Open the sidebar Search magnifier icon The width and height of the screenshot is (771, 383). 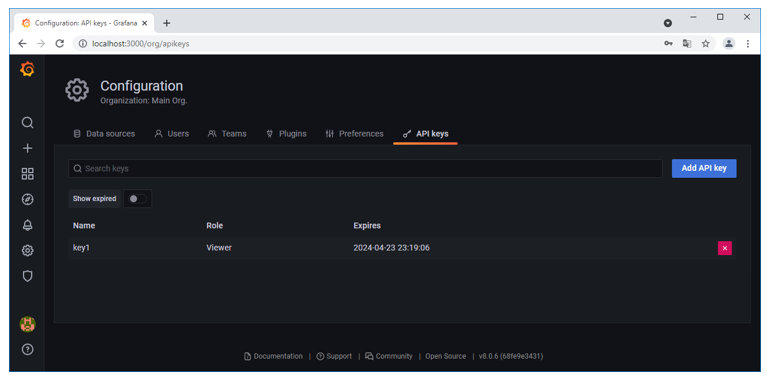point(28,122)
